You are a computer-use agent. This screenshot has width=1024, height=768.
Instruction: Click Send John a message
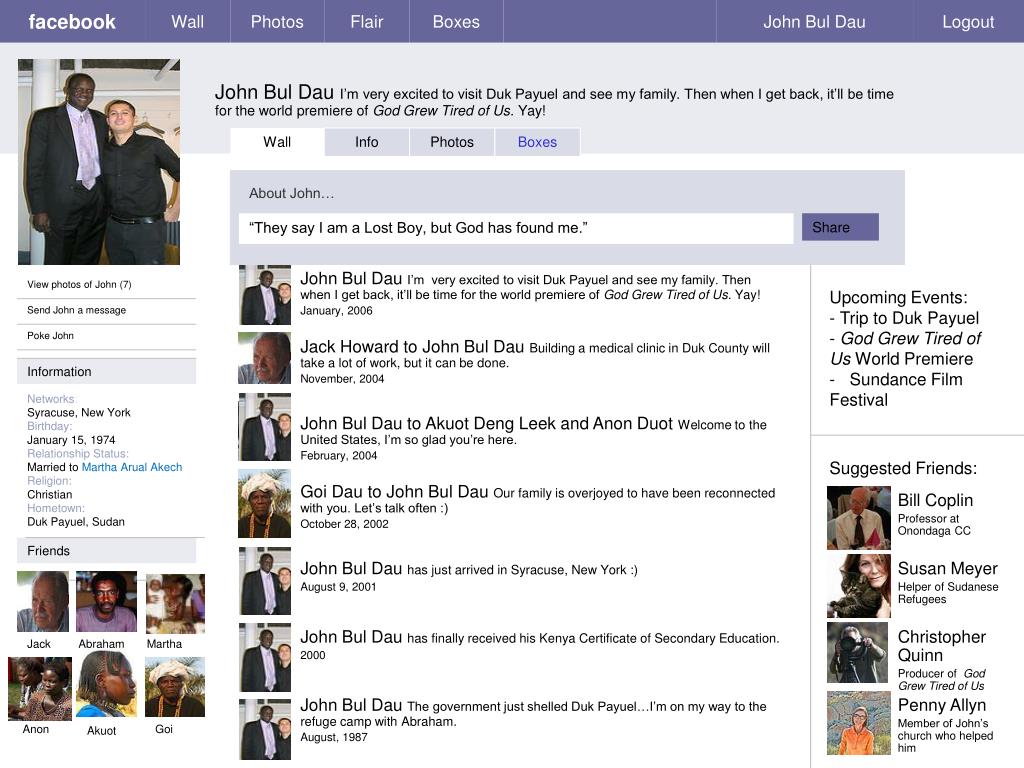pos(76,310)
